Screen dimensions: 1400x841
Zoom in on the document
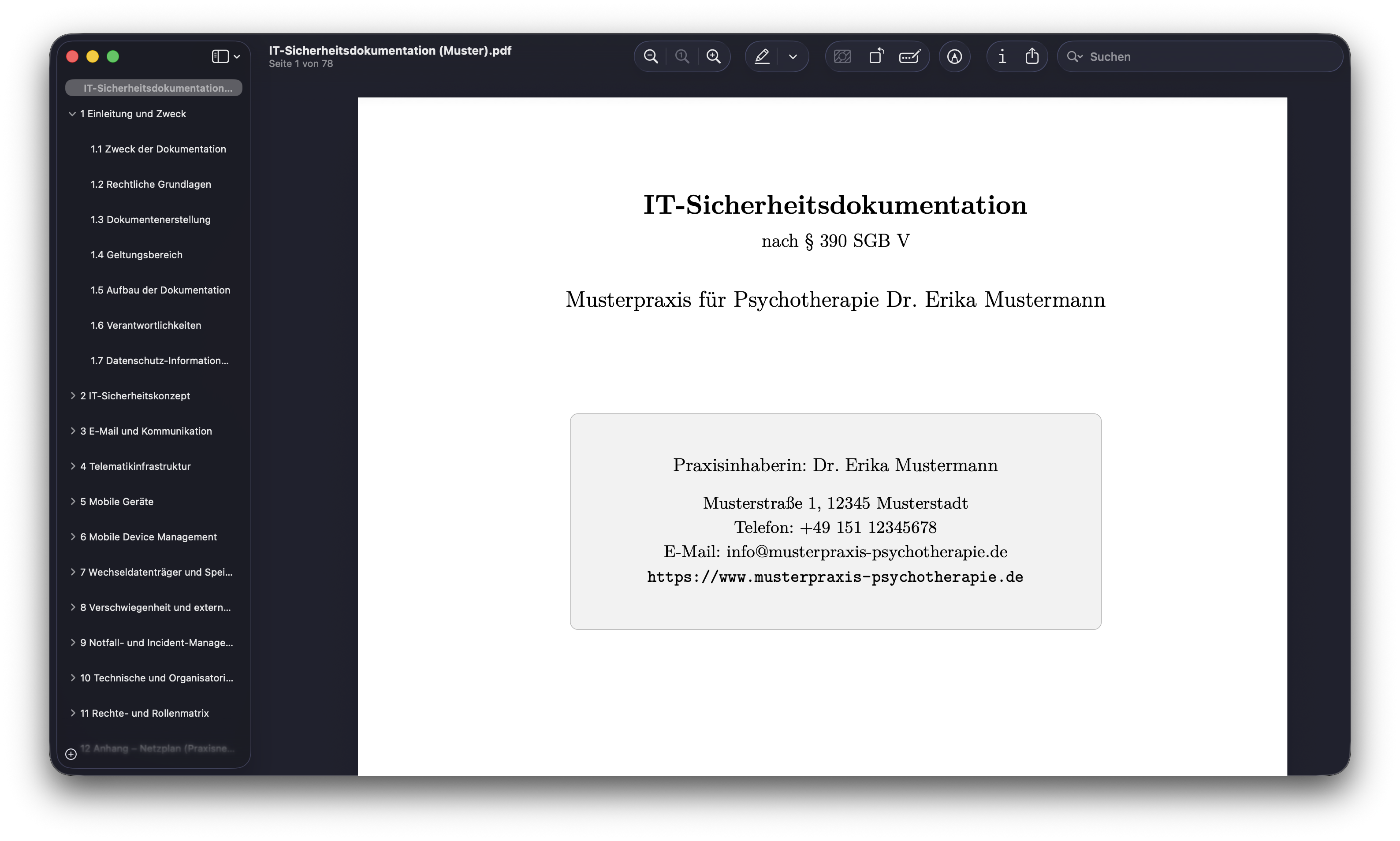[x=714, y=56]
